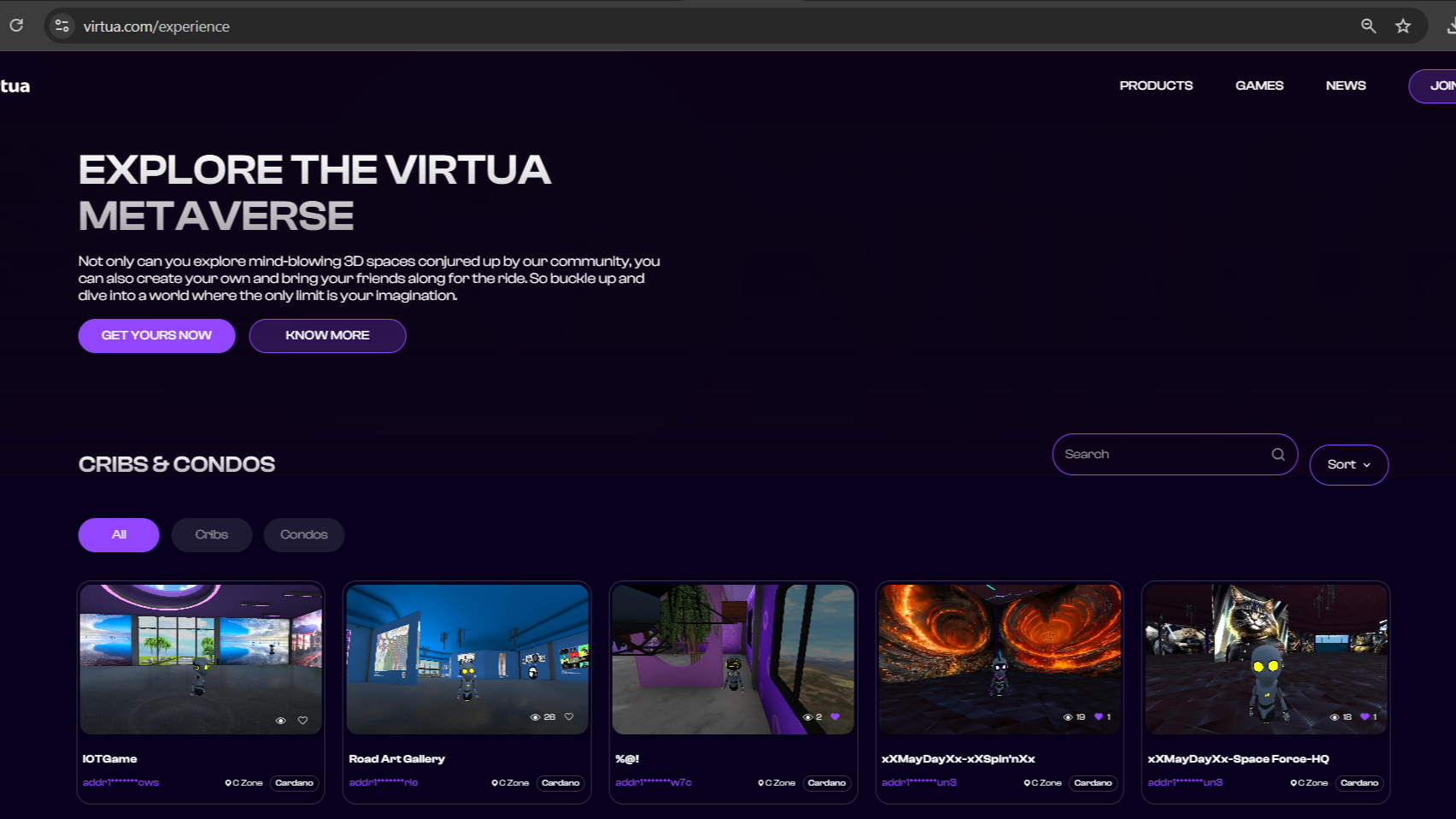This screenshot has width=1456, height=819.
Task: Open the xXMayDayXx-xXSpin'nXx thumbnail
Action: [x=1000, y=659]
